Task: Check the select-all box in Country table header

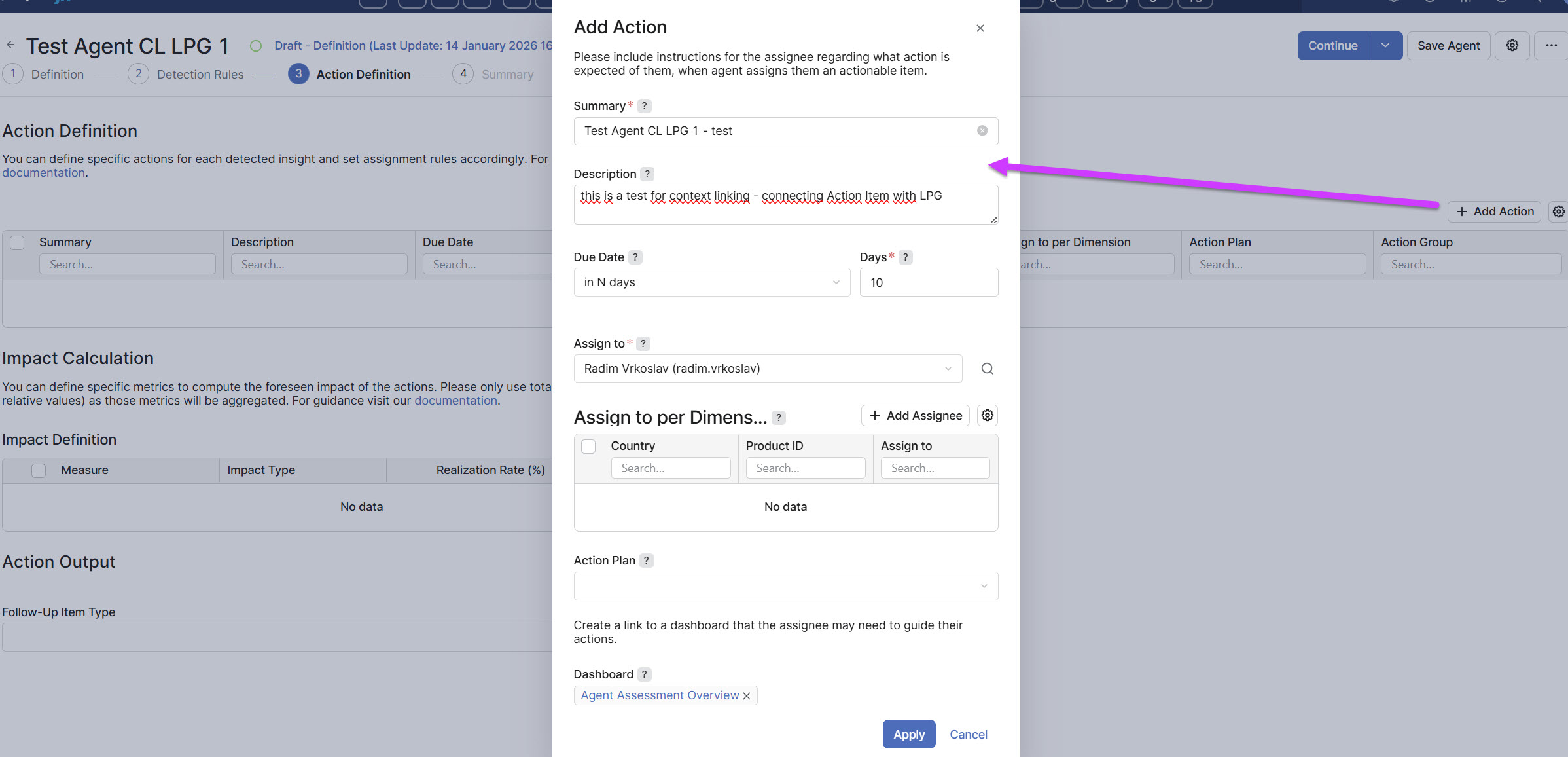Action: 588,446
